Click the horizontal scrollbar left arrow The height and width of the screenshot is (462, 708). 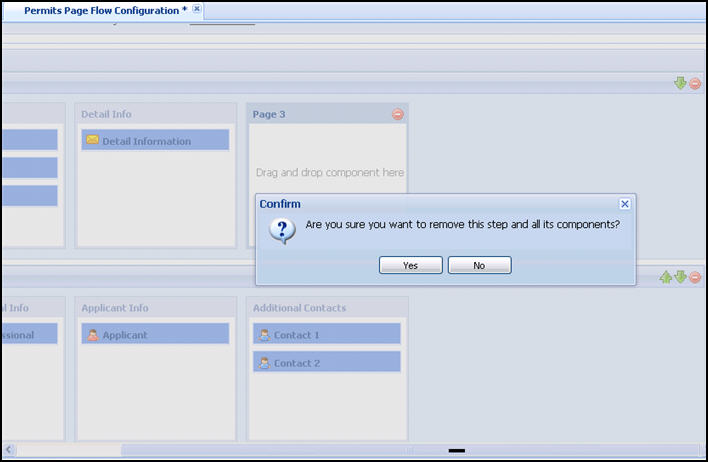point(8,450)
